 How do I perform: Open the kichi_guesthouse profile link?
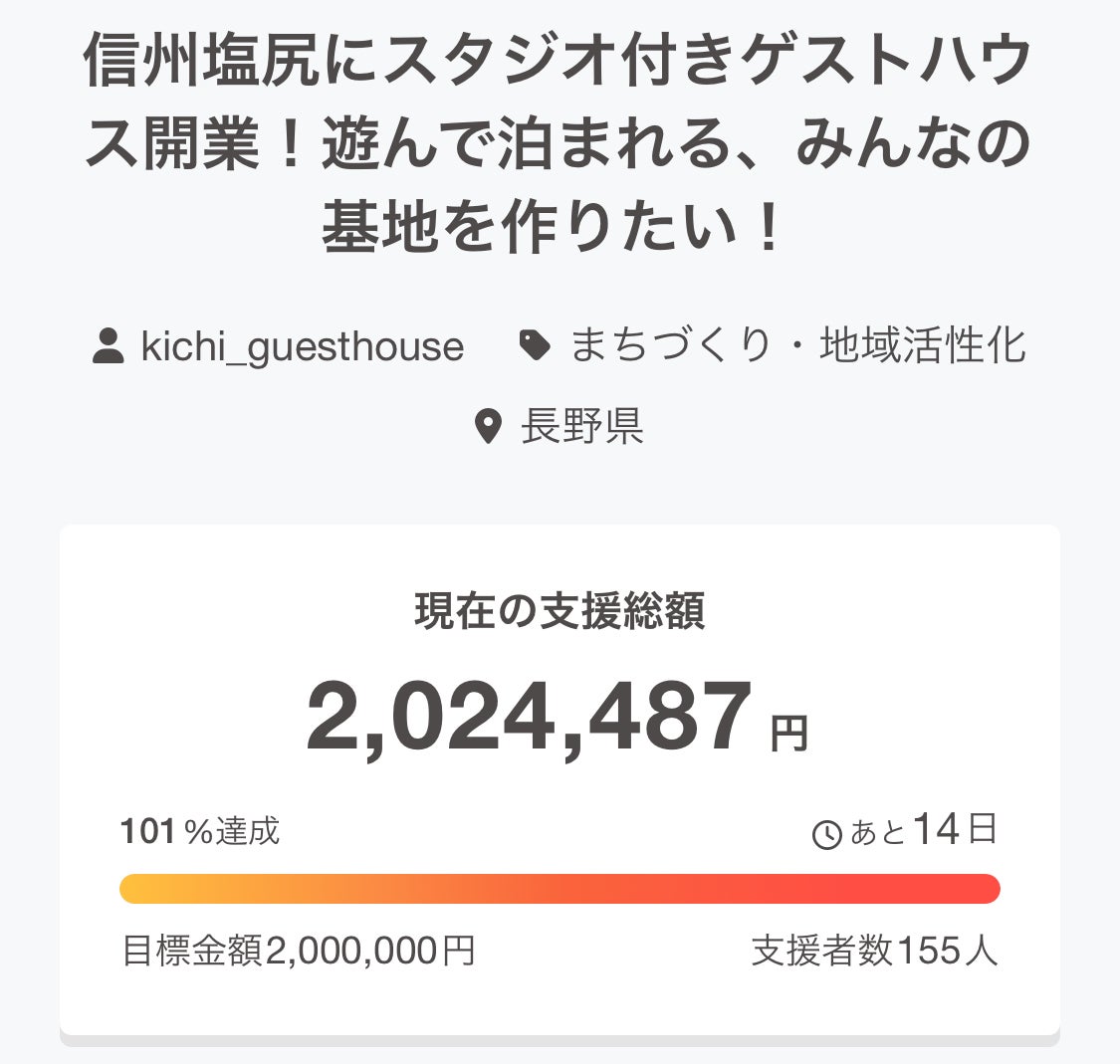302,346
